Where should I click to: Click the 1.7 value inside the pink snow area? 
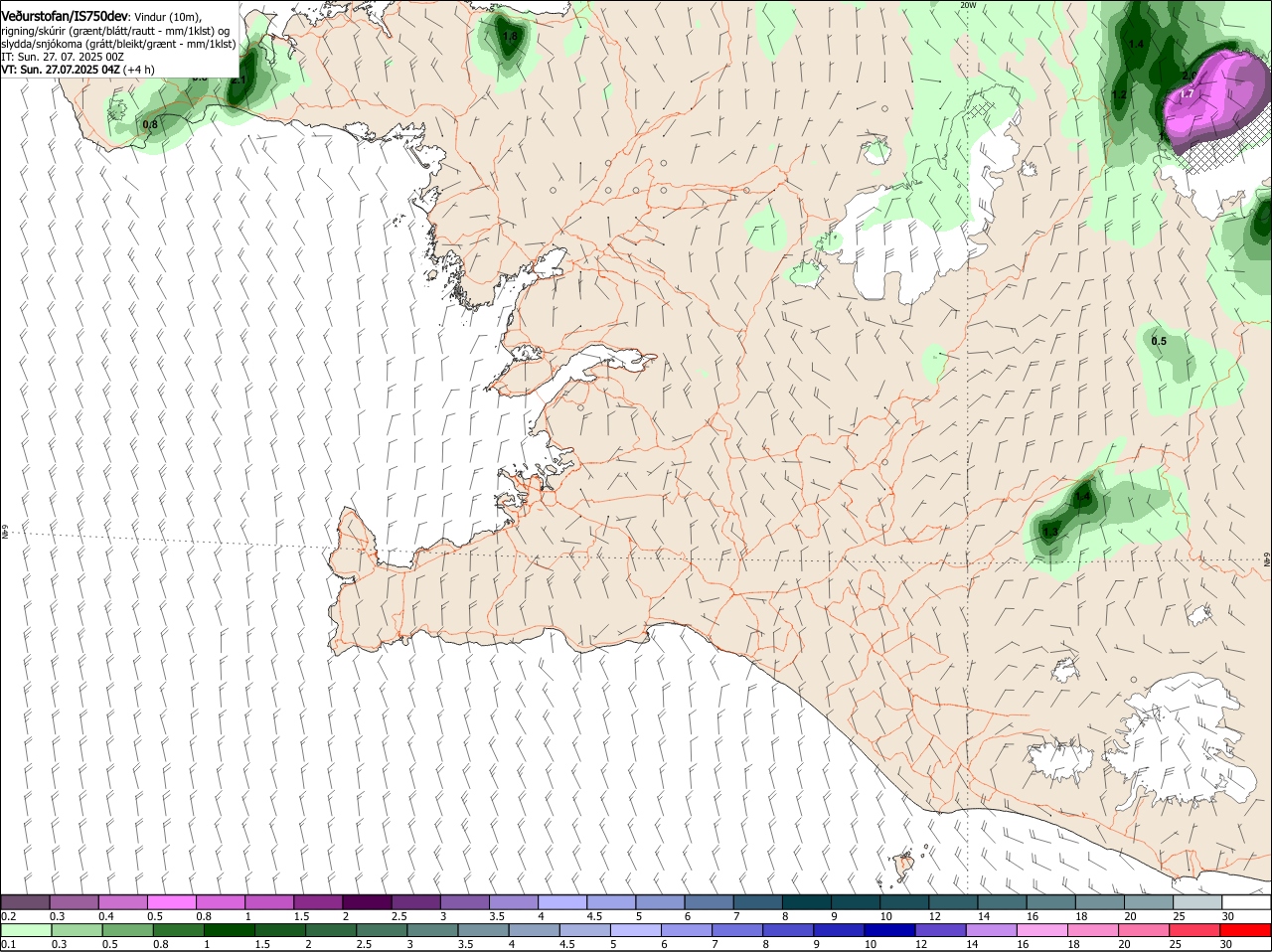[1186, 95]
